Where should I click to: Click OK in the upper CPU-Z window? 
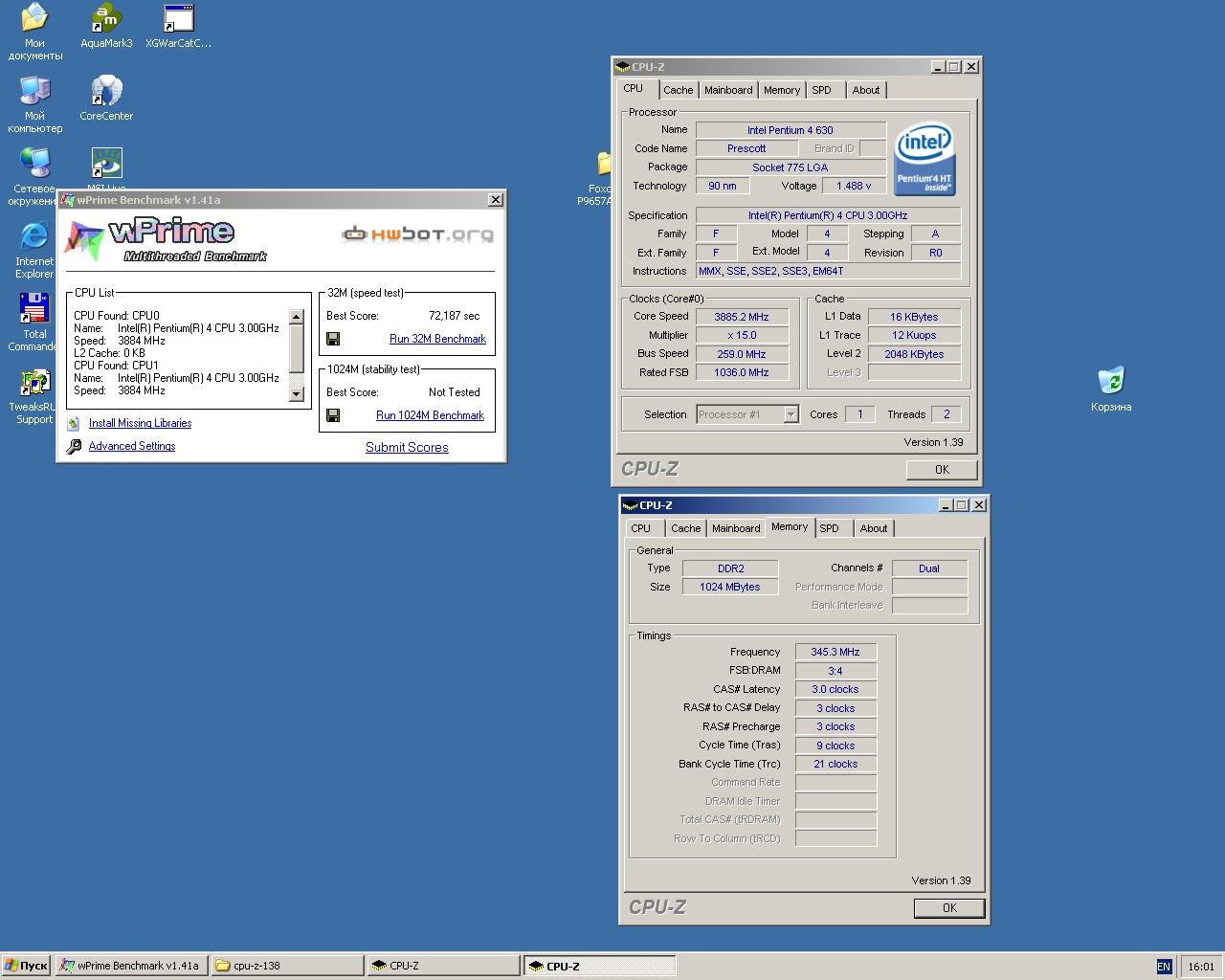pos(942,470)
